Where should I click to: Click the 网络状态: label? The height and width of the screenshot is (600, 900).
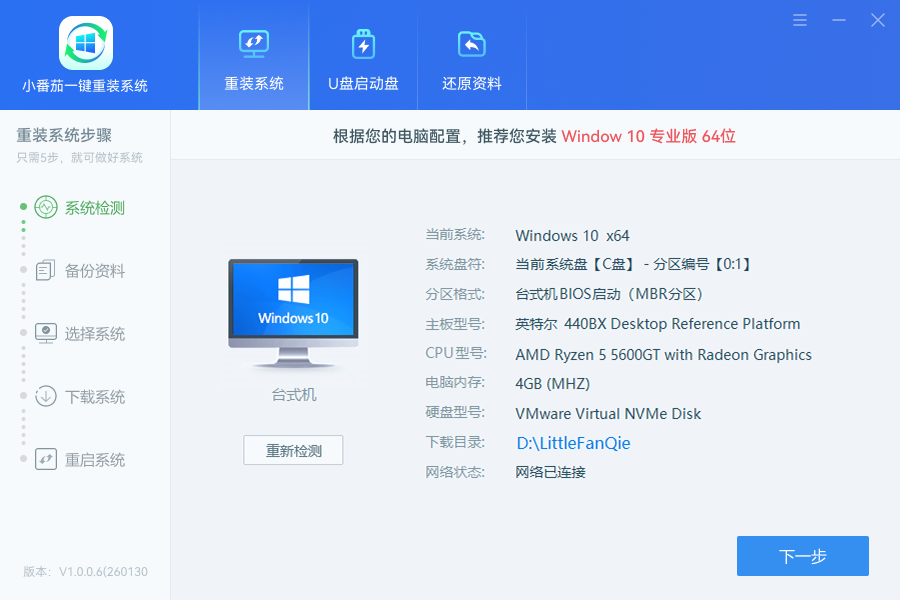pos(455,473)
